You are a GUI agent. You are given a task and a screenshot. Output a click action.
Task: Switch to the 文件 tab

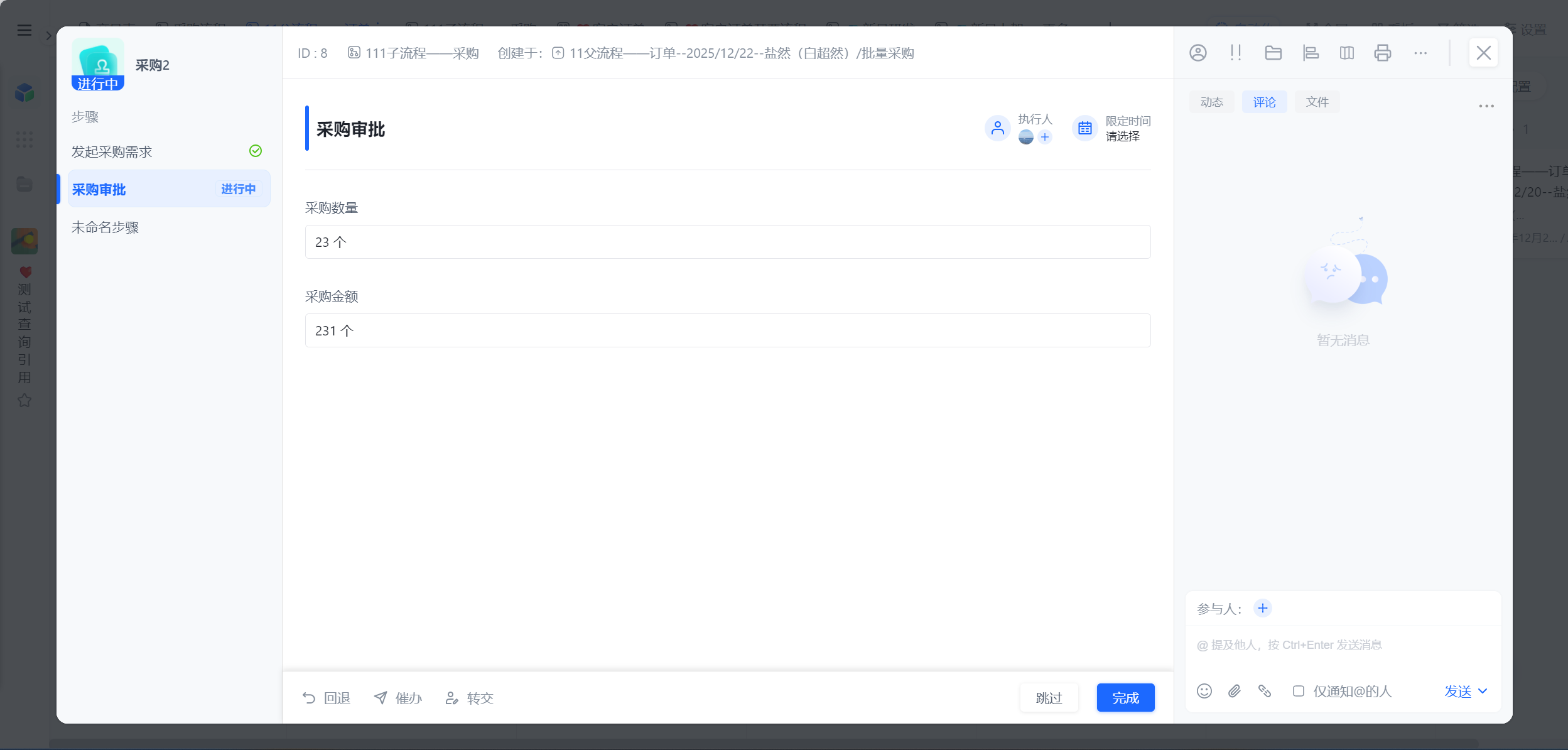tap(1317, 102)
